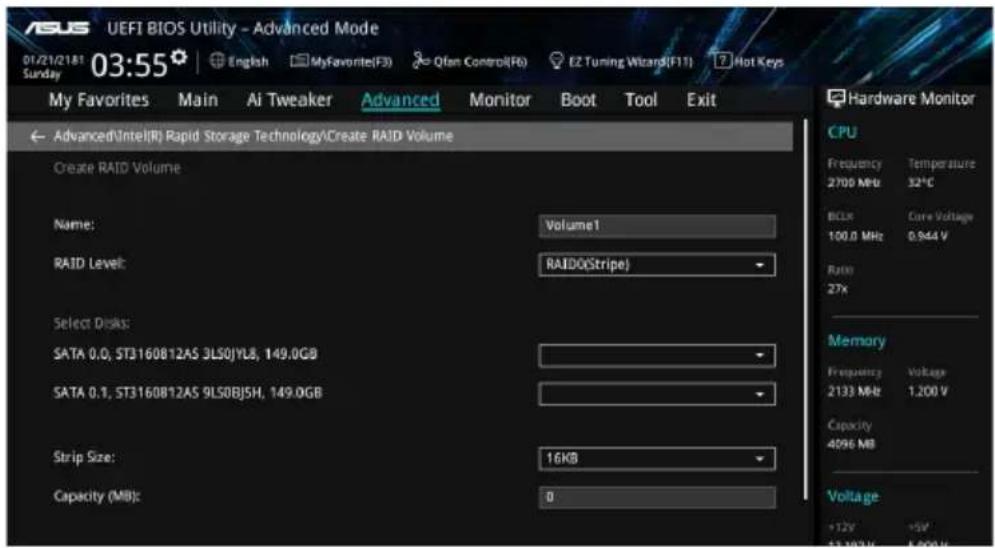
Task: Click the breadcrumb path Create RAID Volume
Action: pyautogui.click(x=253, y=136)
